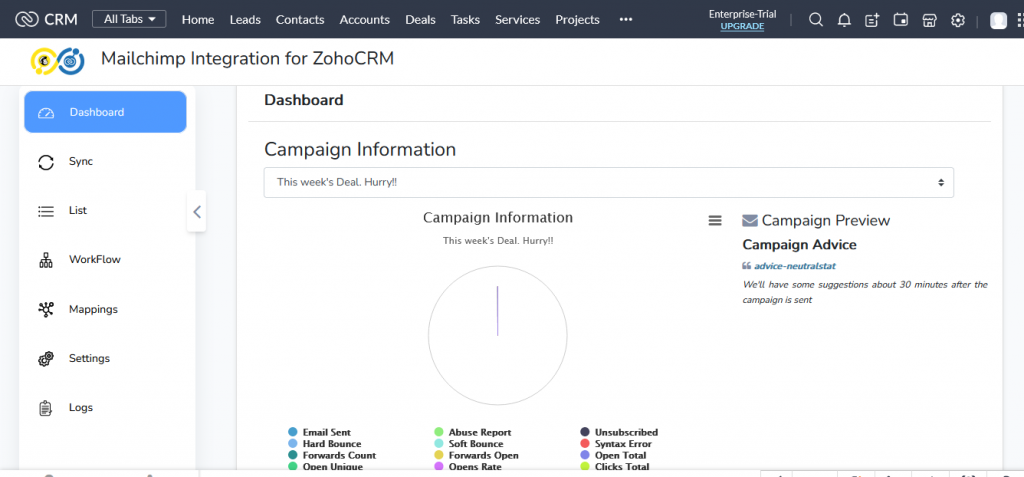The width and height of the screenshot is (1024, 477).
Task: Click the Campaign Preview envelope icon
Action: pos(750,221)
